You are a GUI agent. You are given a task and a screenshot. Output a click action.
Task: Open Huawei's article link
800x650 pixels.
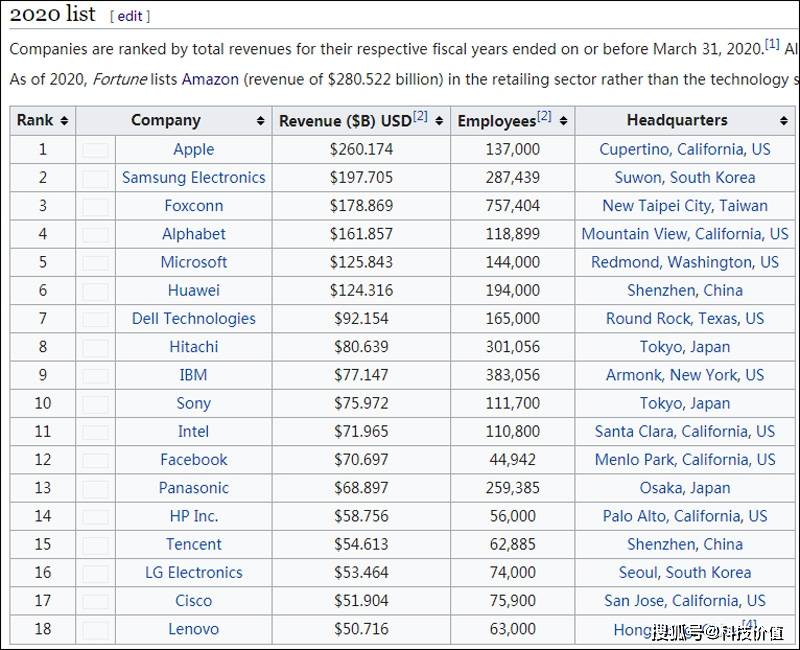click(193, 290)
